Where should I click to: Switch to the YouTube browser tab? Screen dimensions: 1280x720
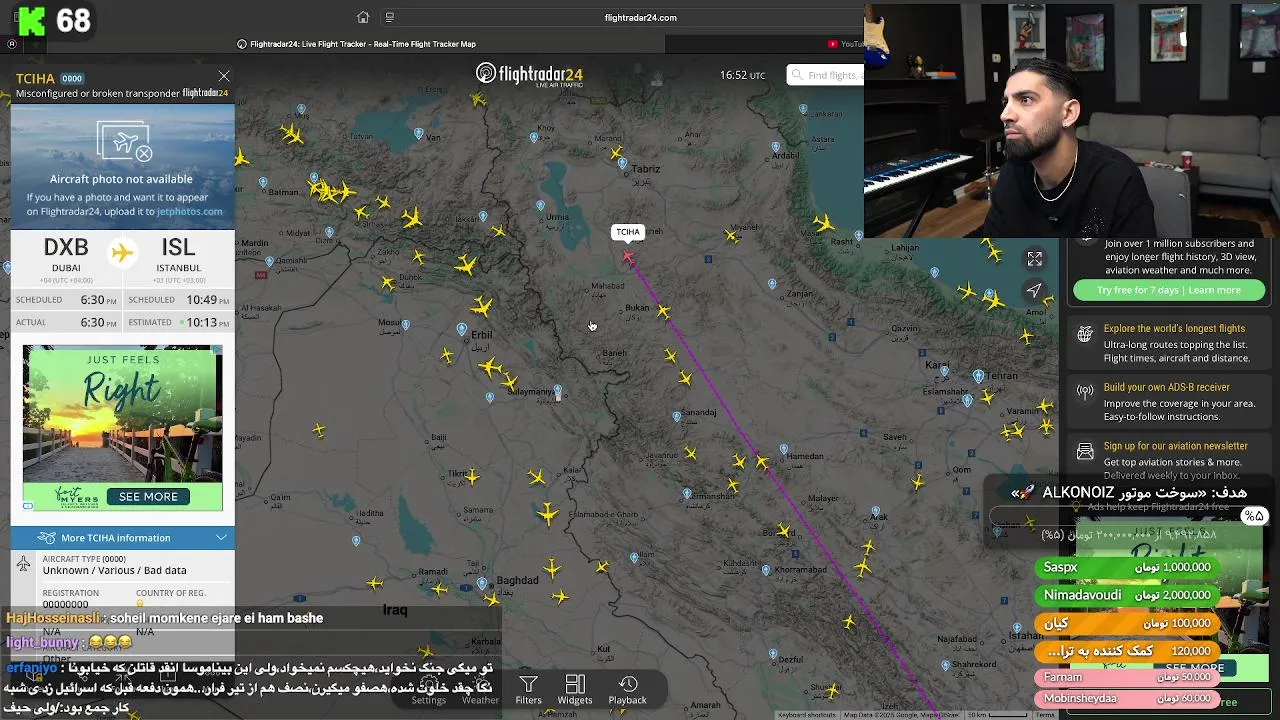[x=846, y=44]
